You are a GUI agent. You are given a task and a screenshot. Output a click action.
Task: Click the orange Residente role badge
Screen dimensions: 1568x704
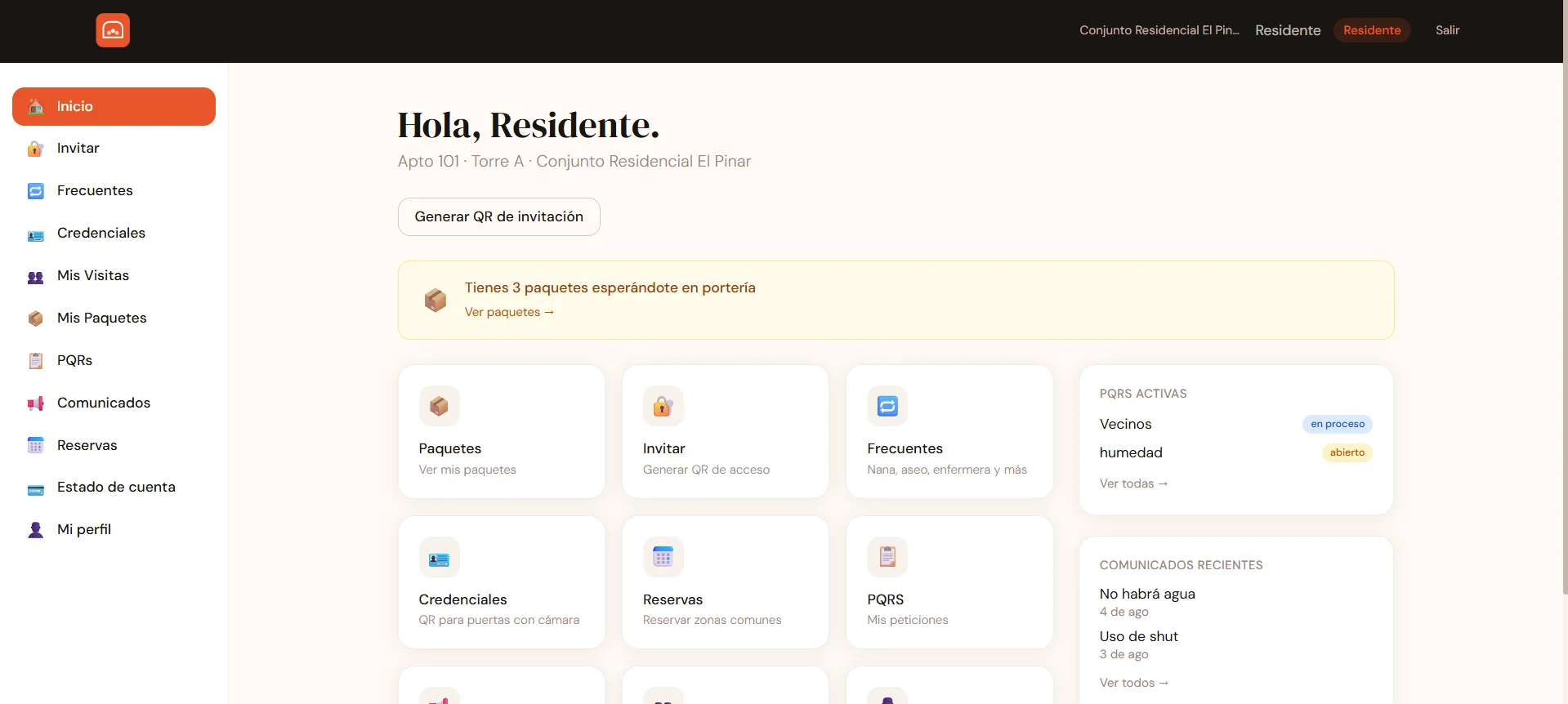pos(1372,30)
